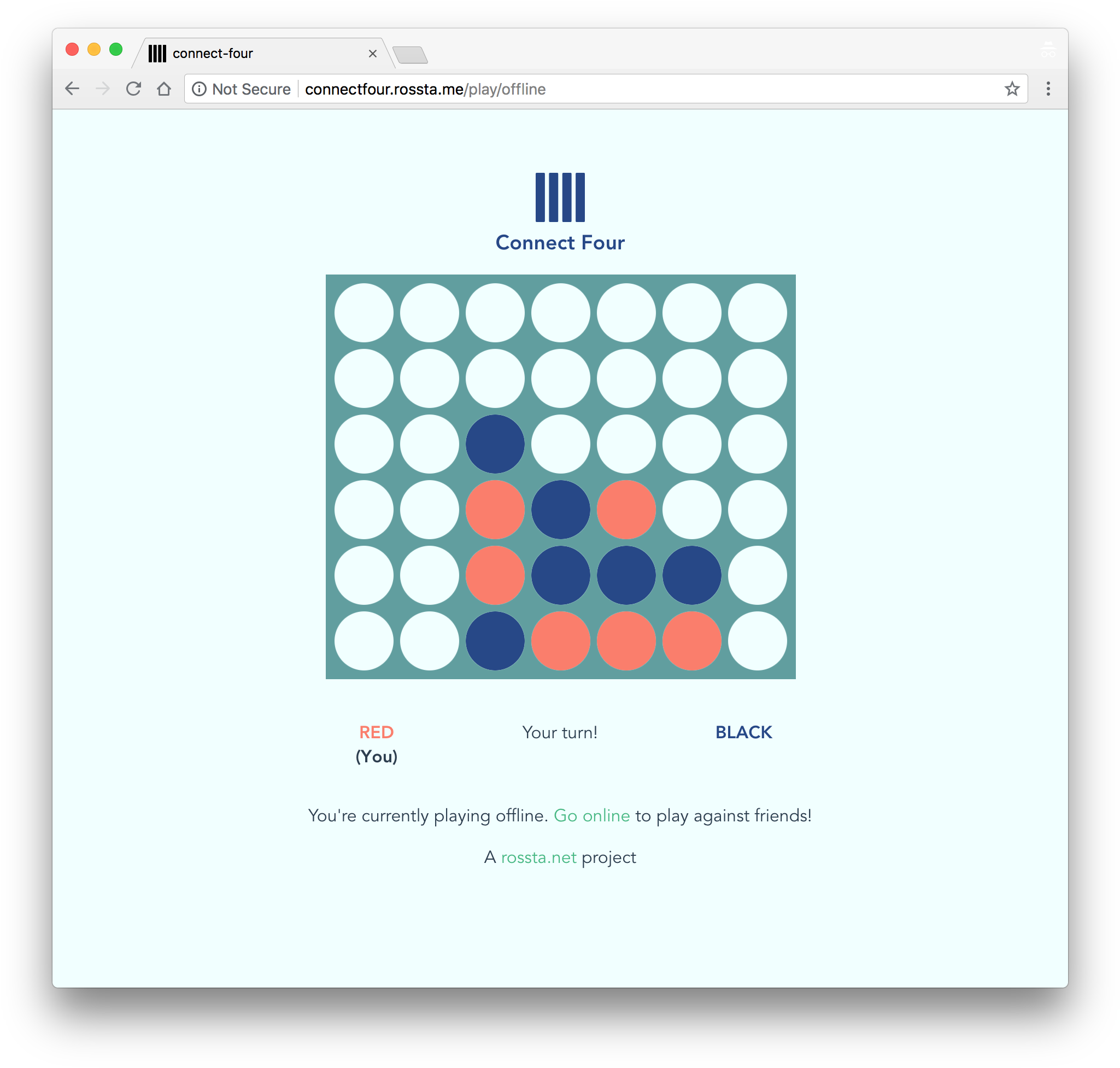Follow the Go online link

tap(591, 815)
